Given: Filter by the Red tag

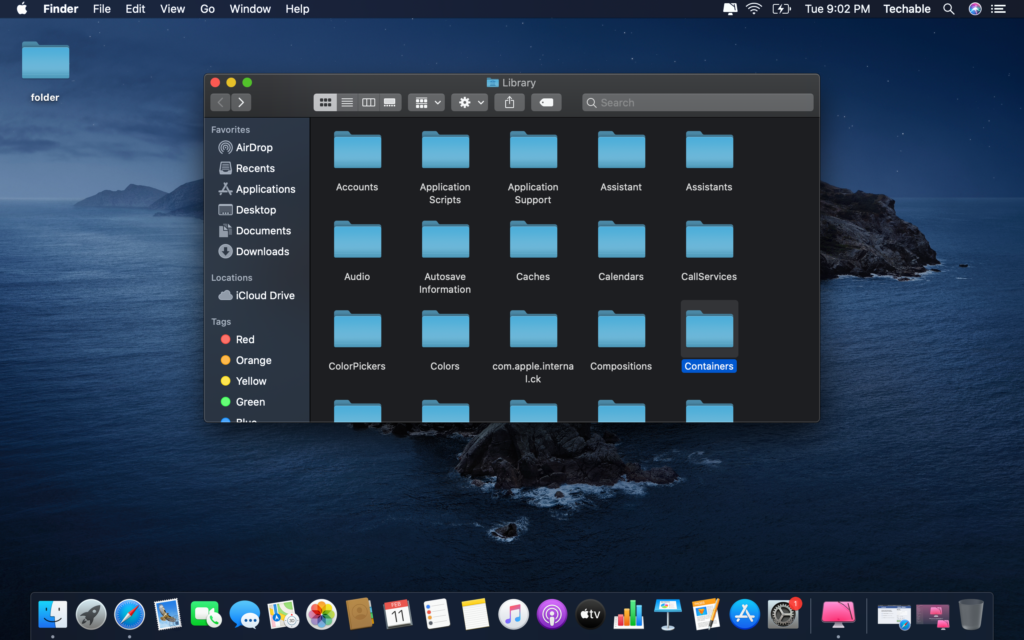Looking at the screenshot, I should click(244, 339).
